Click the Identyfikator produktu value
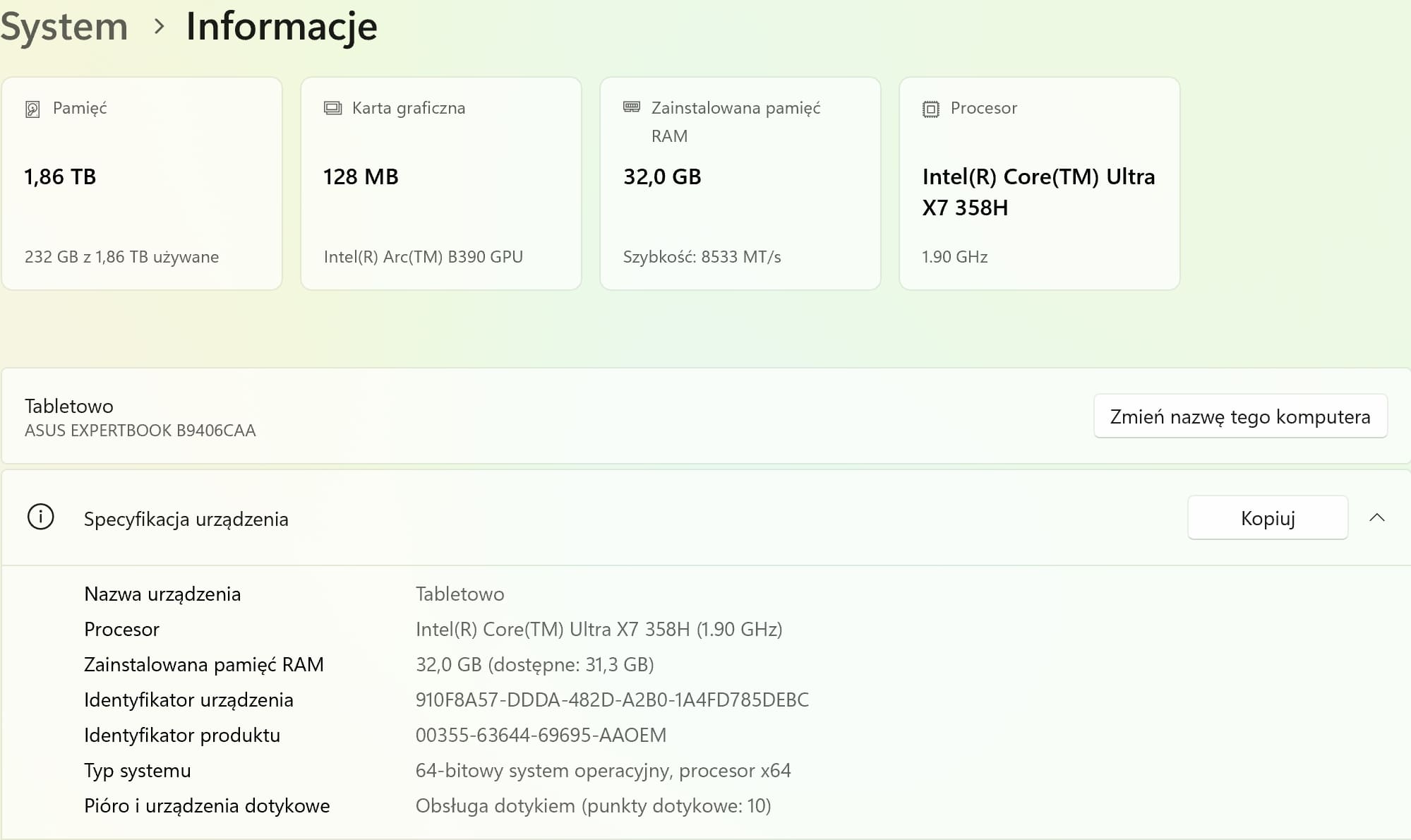 [541, 735]
